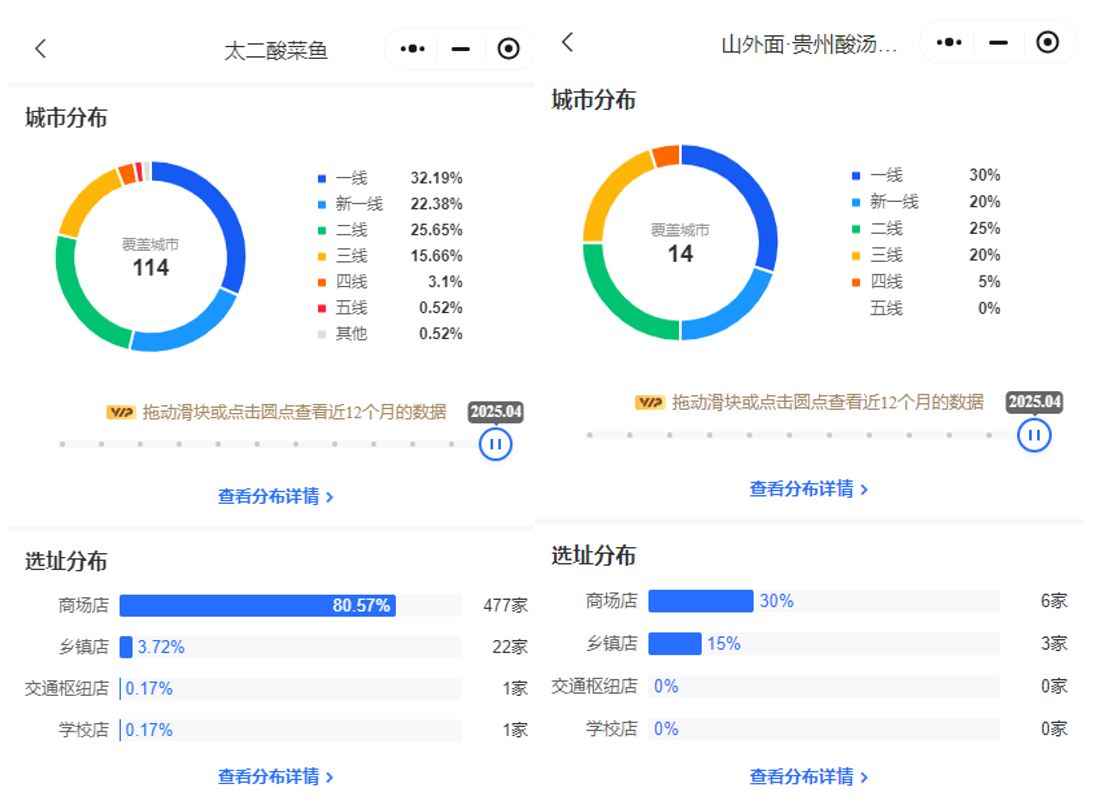
Task: Go back from 太二酸菜鱼 page
Action: 40,49
